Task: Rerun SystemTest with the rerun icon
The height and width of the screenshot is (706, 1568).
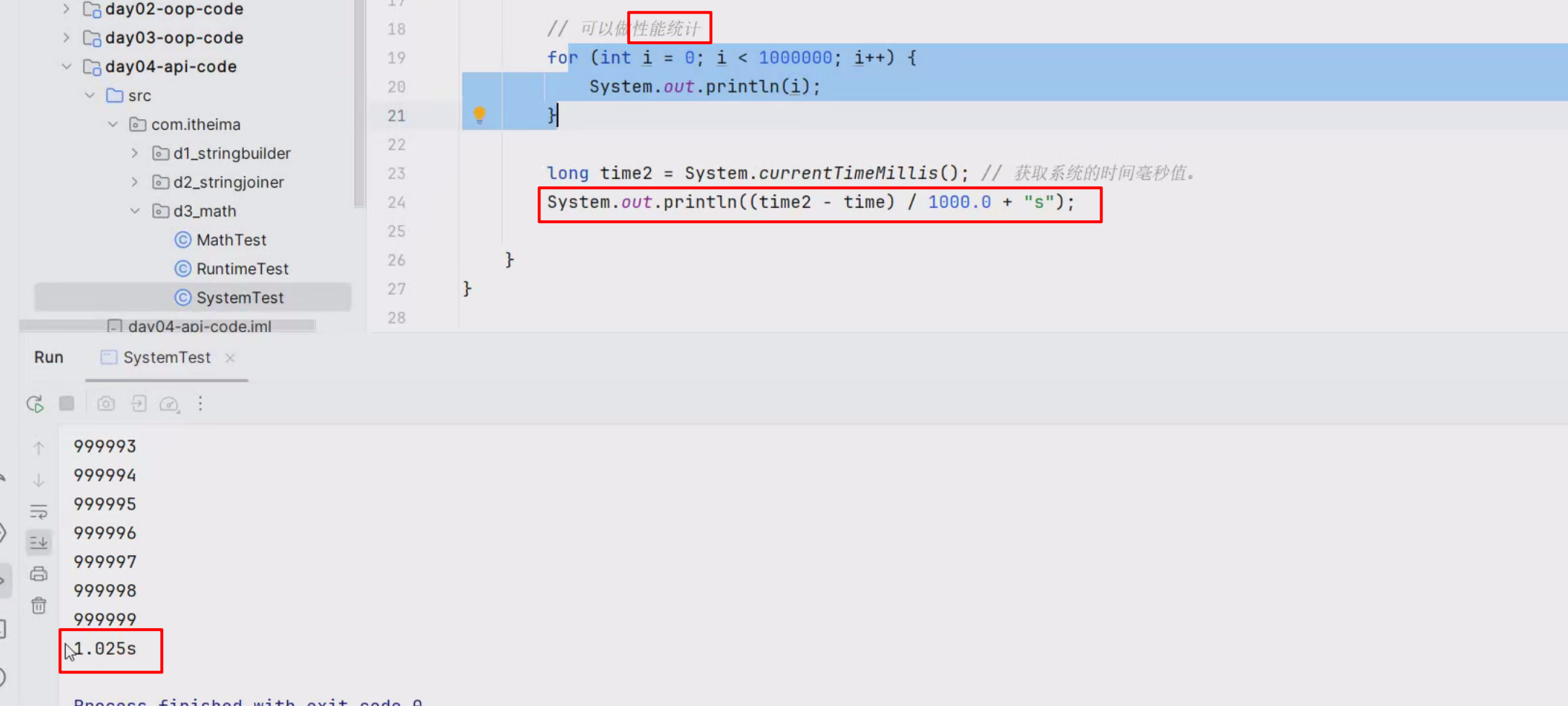Action: tap(35, 404)
